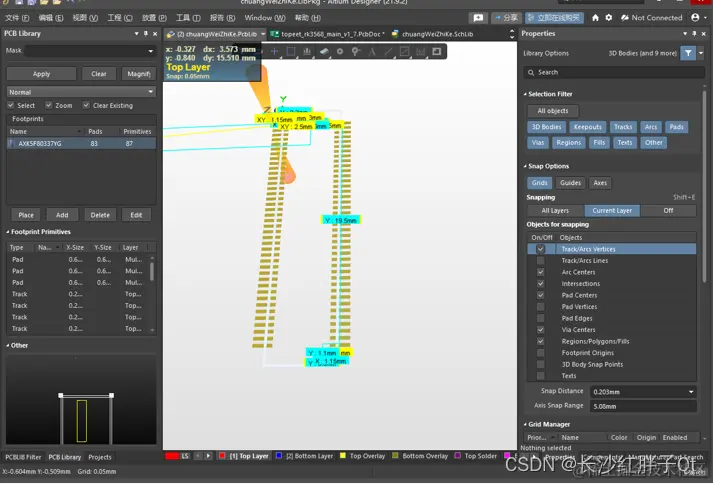Select the place via tool
This screenshot has width=713, height=485.
[356, 51]
